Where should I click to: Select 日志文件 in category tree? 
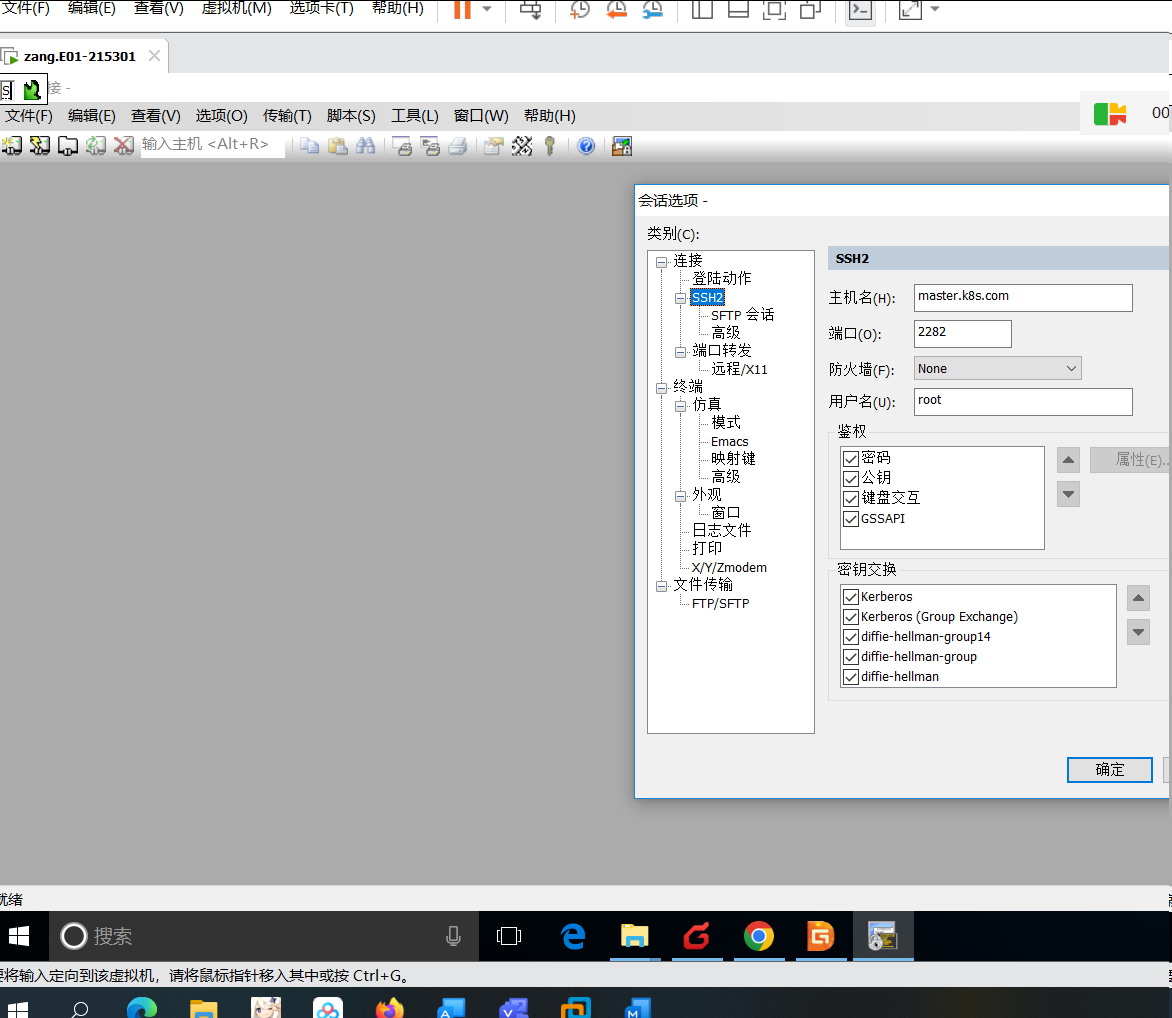coord(721,531)
